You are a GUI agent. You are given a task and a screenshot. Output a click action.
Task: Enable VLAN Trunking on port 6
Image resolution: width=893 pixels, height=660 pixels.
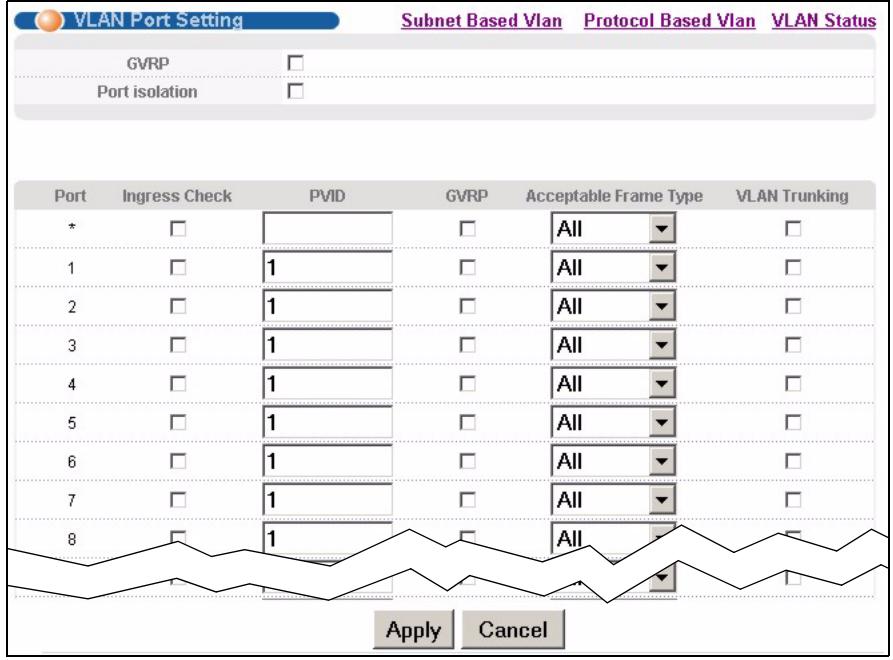coord(793,461)
